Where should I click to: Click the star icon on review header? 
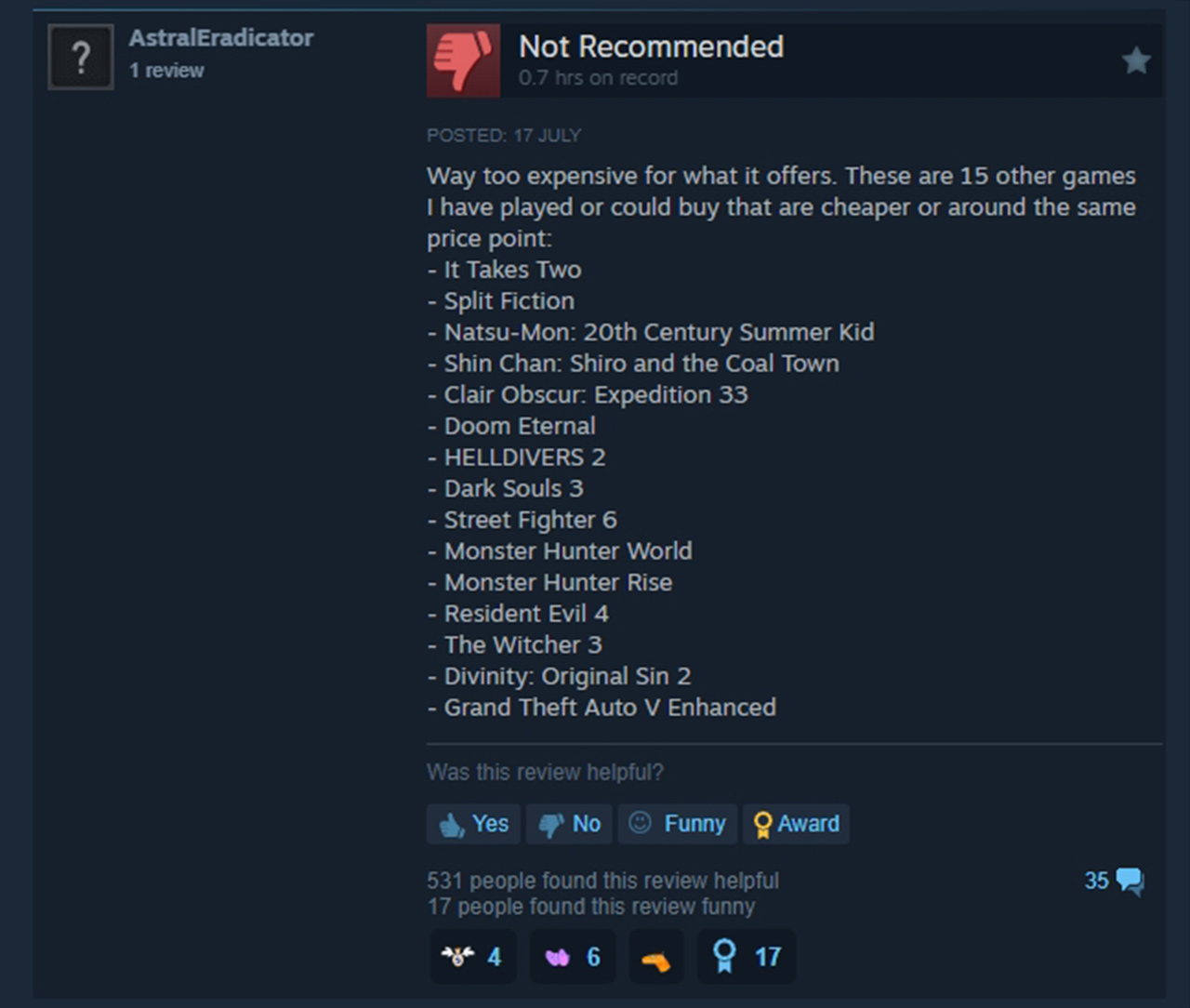[1136, 61]
